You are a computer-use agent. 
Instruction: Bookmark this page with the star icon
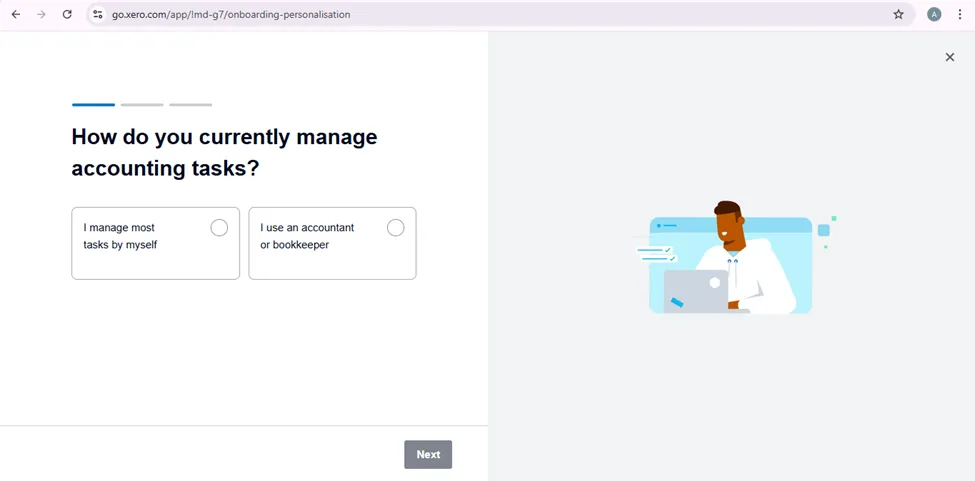pos(899,14)
